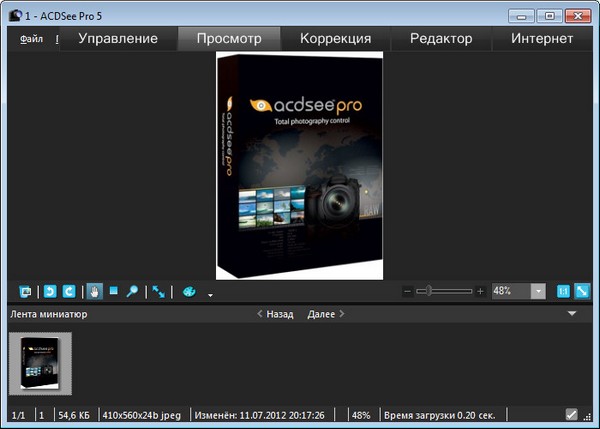Maximize the ACDSee Pro 5 window
Image resolution: width=600 pixels, height=429 pixels.
pyautogui.click(x=549, y=16)
